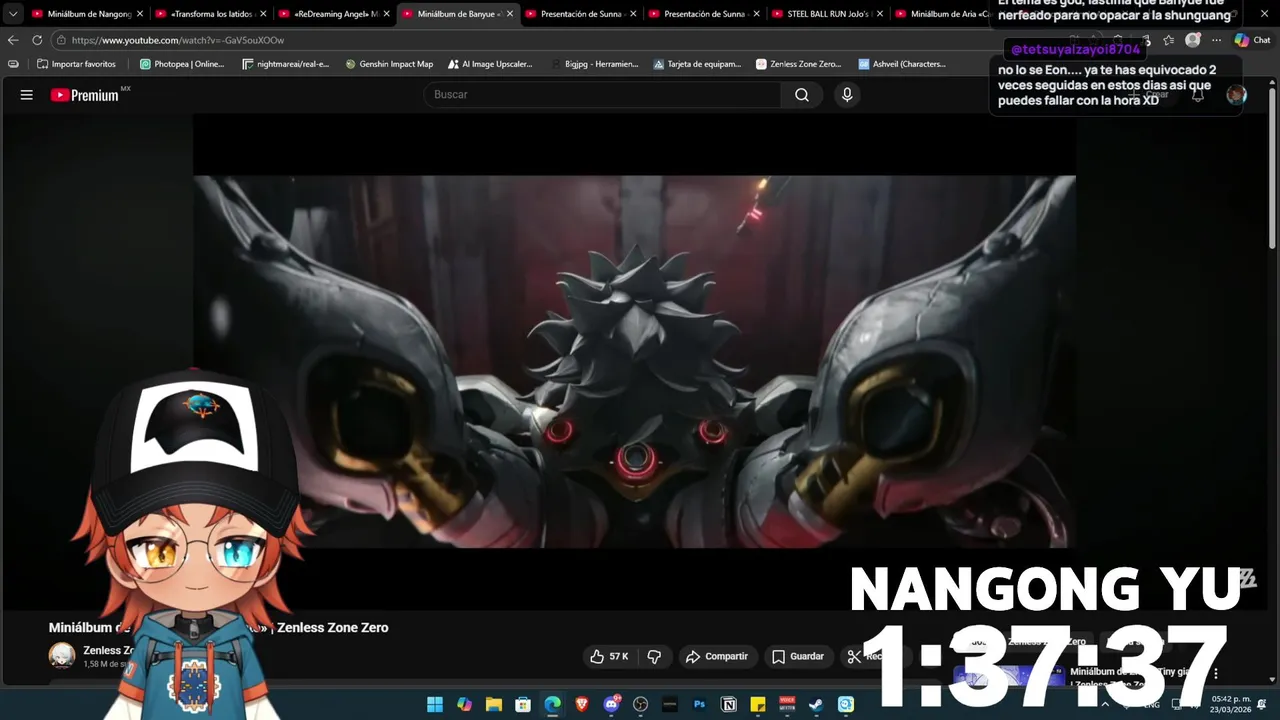
Task: Open the Photopea Online bookmark
Action: [x=181, y=64]
